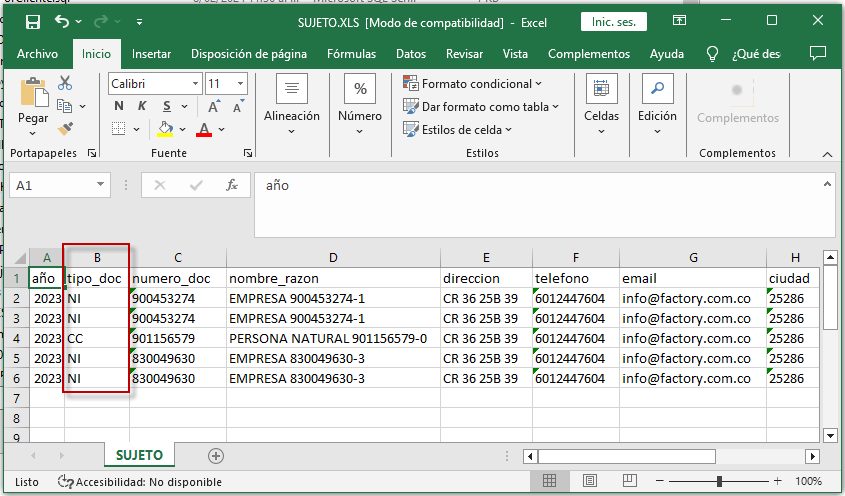The height and width of the screenshot is (496, 845).
Task: Click the Save floppy disk icon
Action: click(x=33, y=22)
